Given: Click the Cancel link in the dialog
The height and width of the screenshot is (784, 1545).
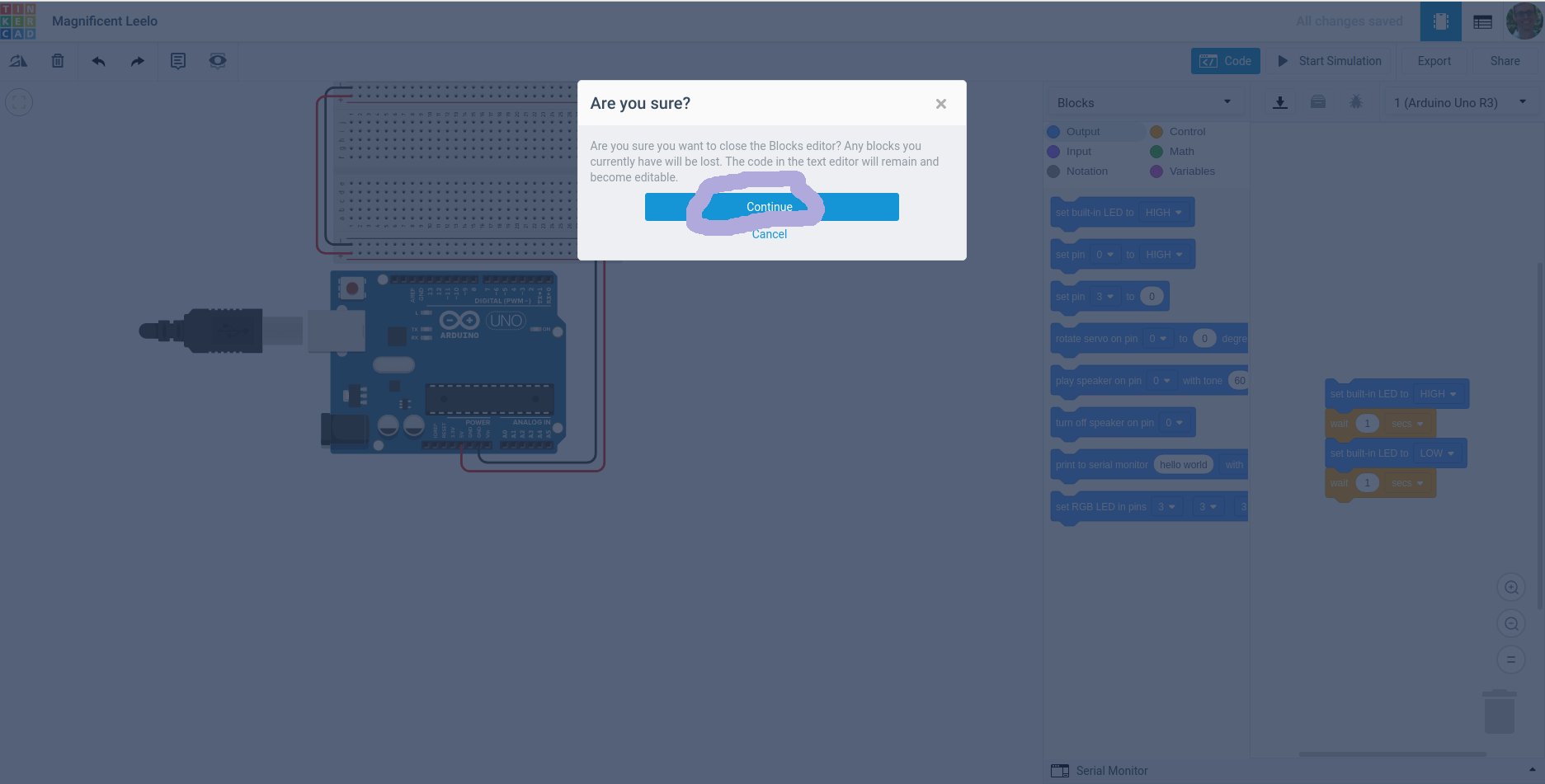Looking at the screenshot, I should (x=770, y=234).
